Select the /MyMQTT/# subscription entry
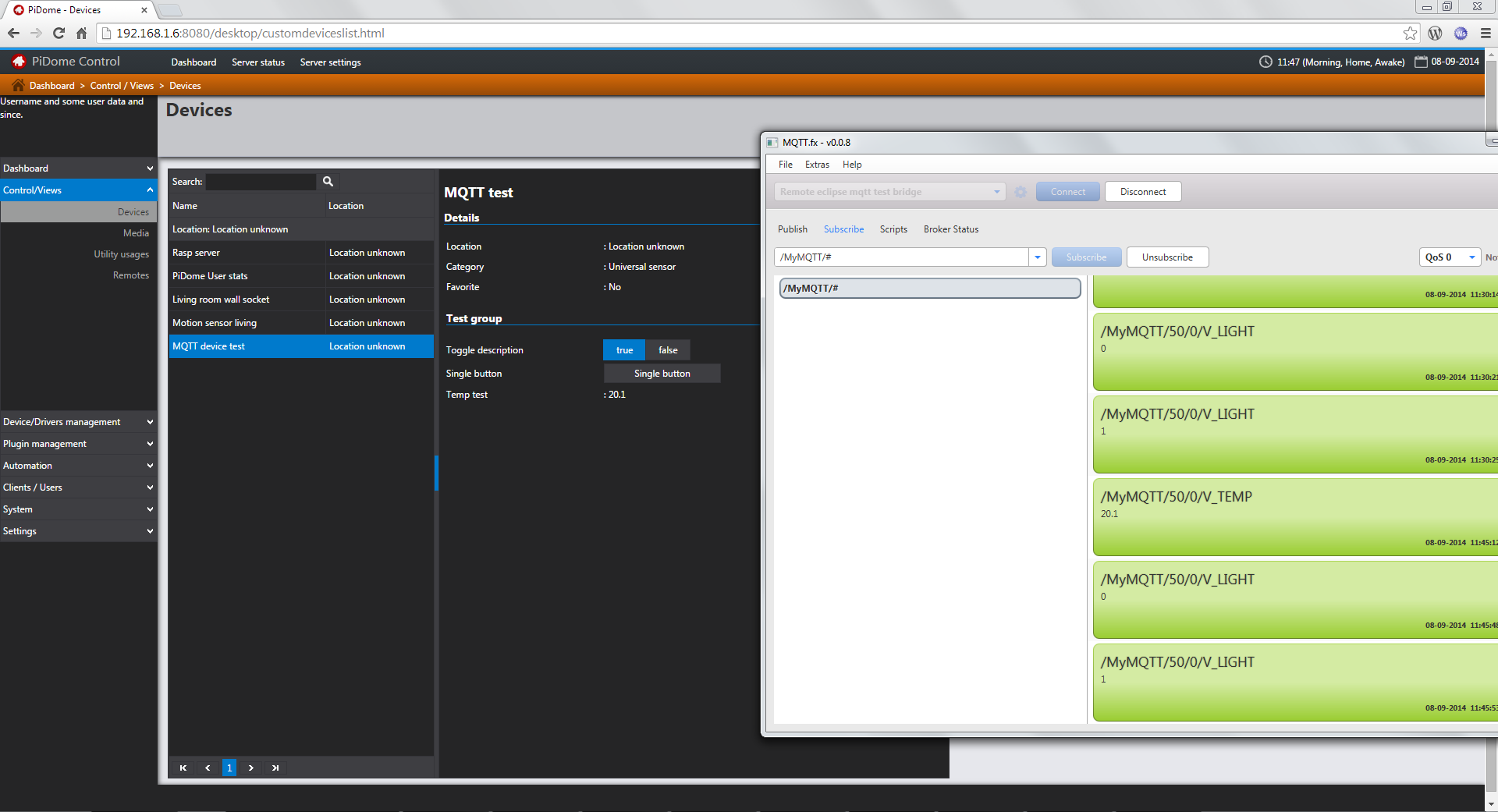The width and height of the screenshot is (1498, 812). [x=929, y=289]
